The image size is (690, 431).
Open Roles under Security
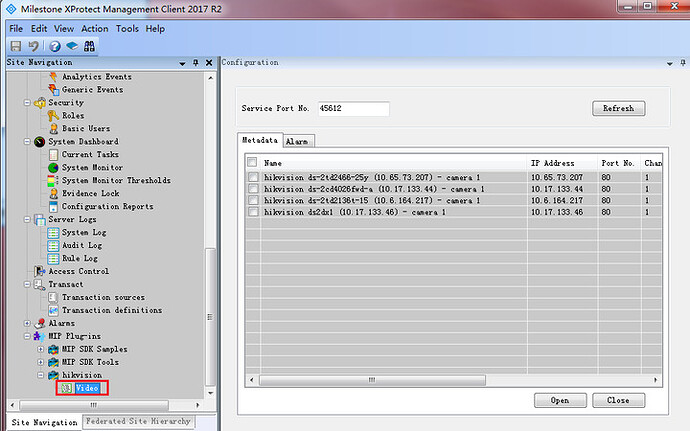74,115
